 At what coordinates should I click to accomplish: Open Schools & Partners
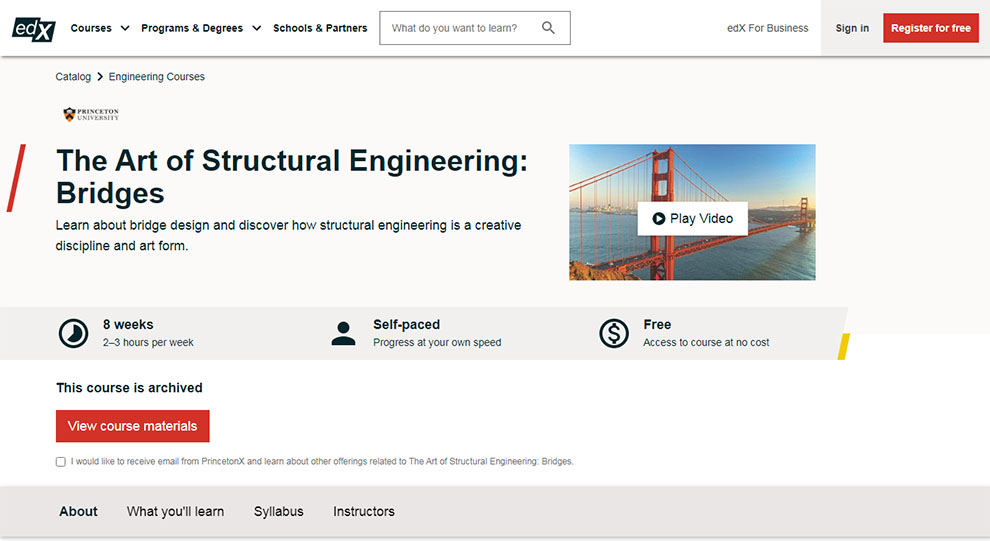pyautogui.click(x=320, y=28)
